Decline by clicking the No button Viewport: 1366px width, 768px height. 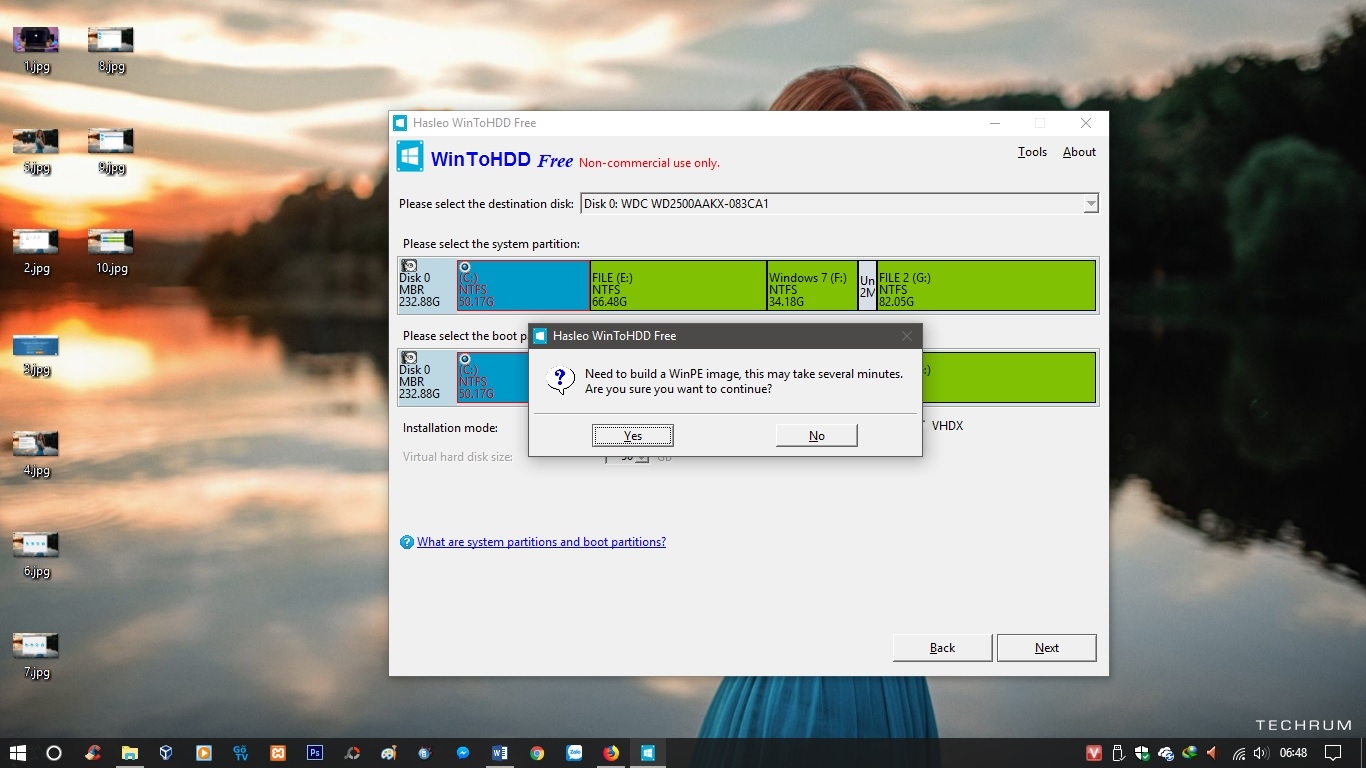click(816, 435)
